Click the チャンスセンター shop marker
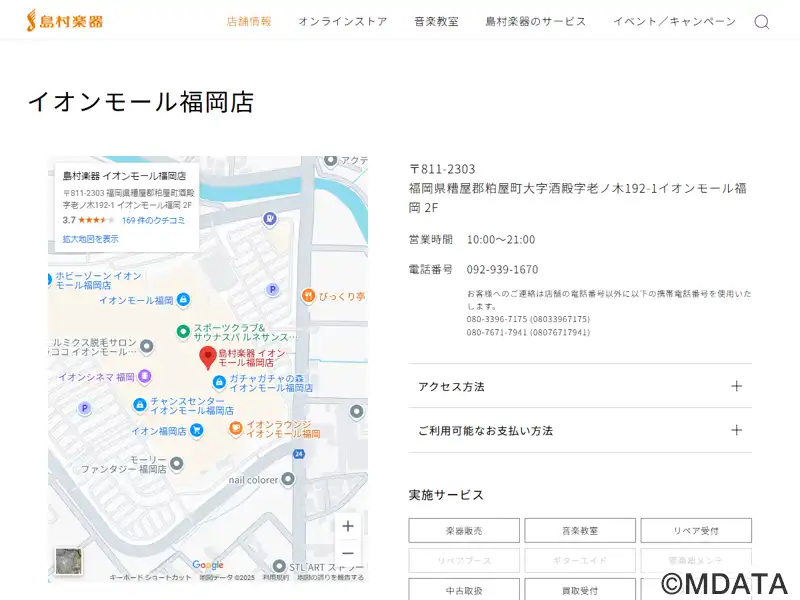This screenshot has height=600, width=800. [x=140, y=405]
